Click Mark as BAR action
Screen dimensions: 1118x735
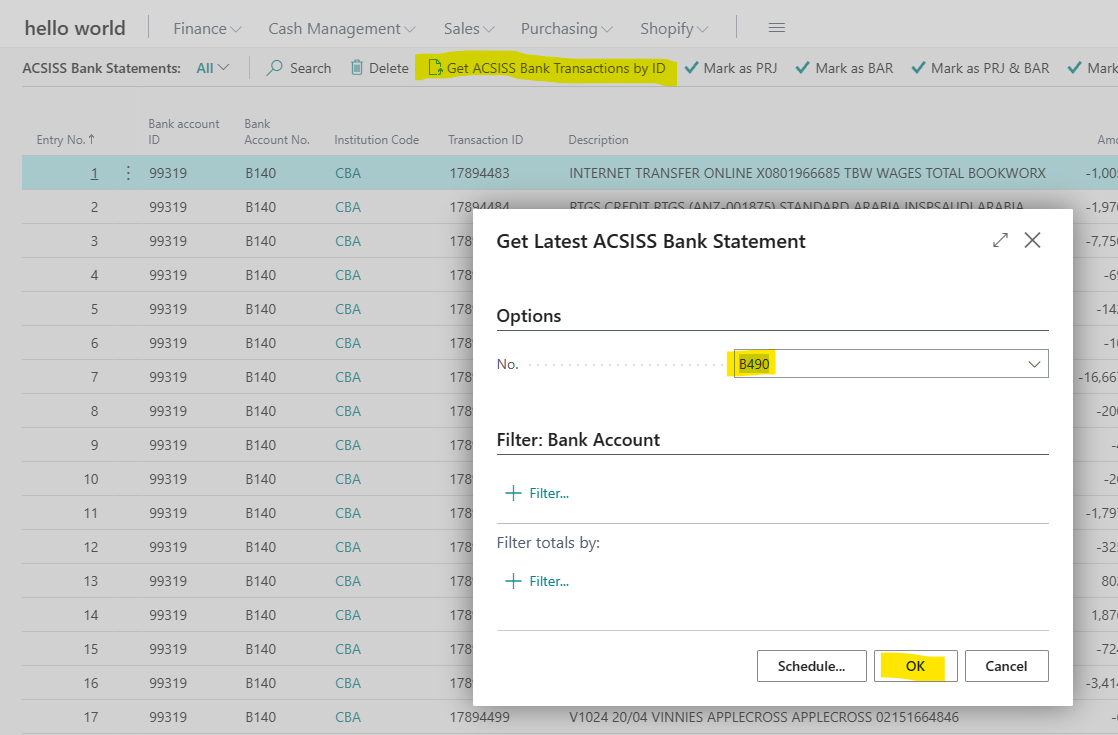point(844,68)
